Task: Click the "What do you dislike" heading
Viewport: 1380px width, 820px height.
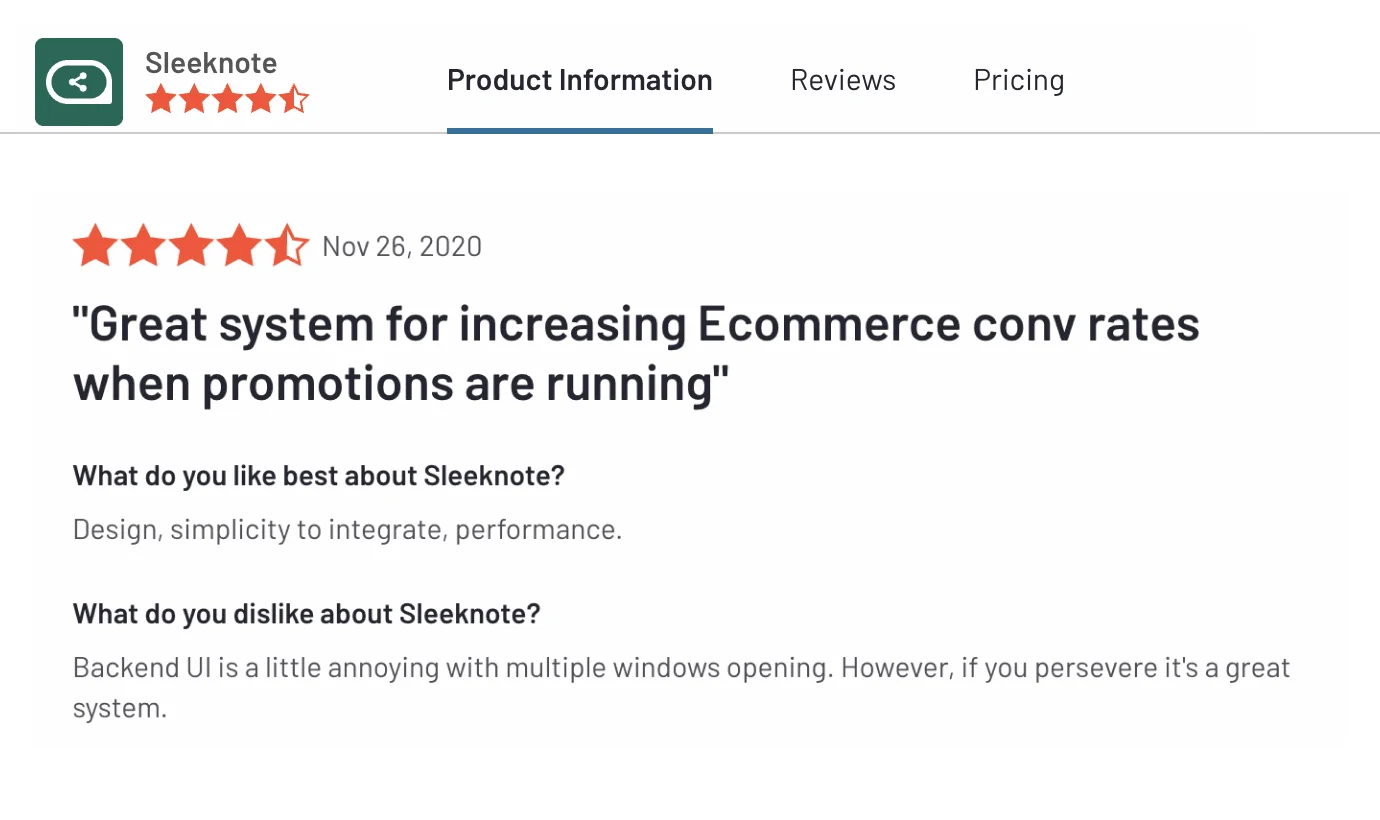Action: click(x=307, y=612)
